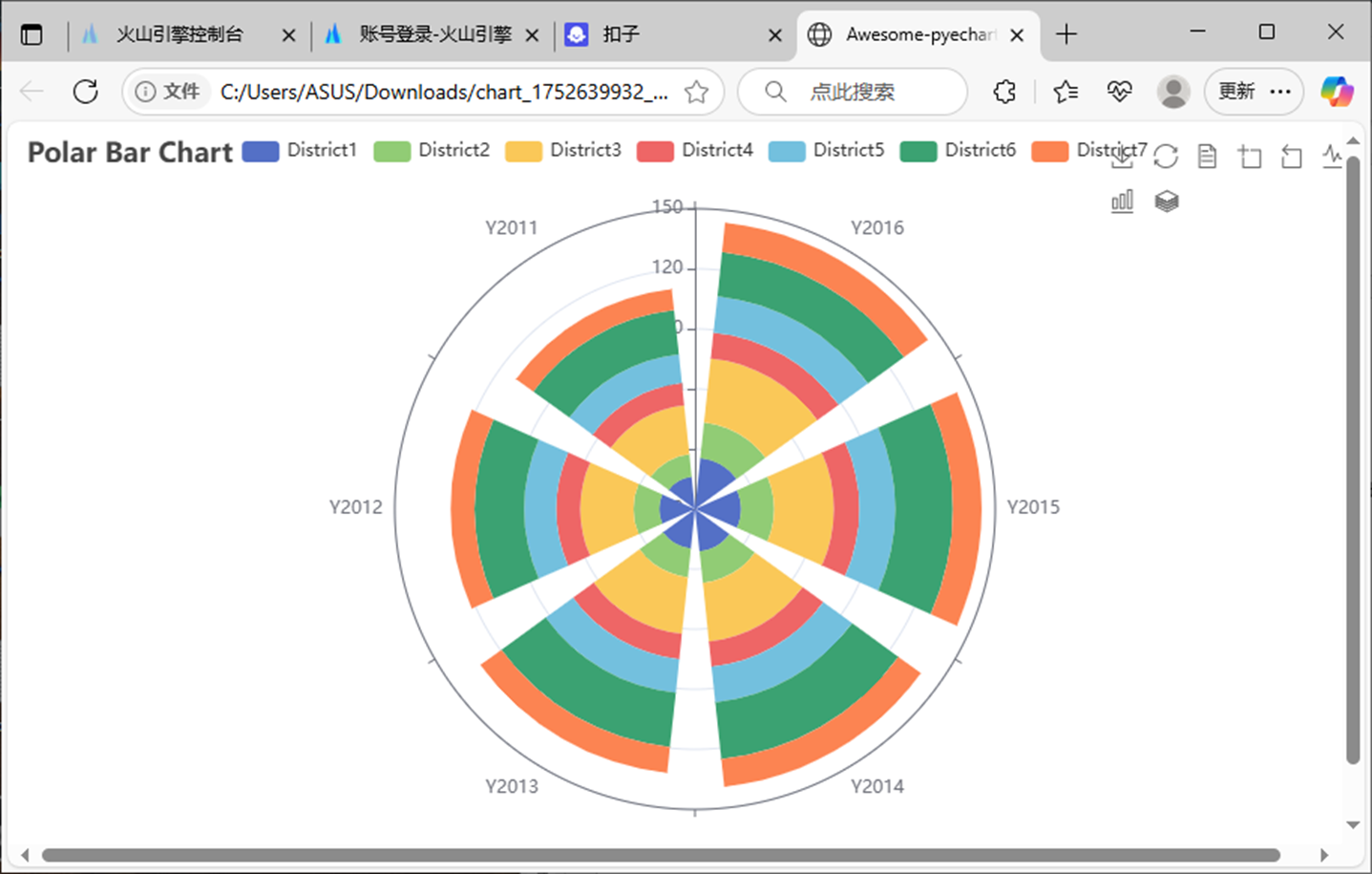Open the favorites list panel
Screen dimensions: 1372x874
coord(1066,91)
